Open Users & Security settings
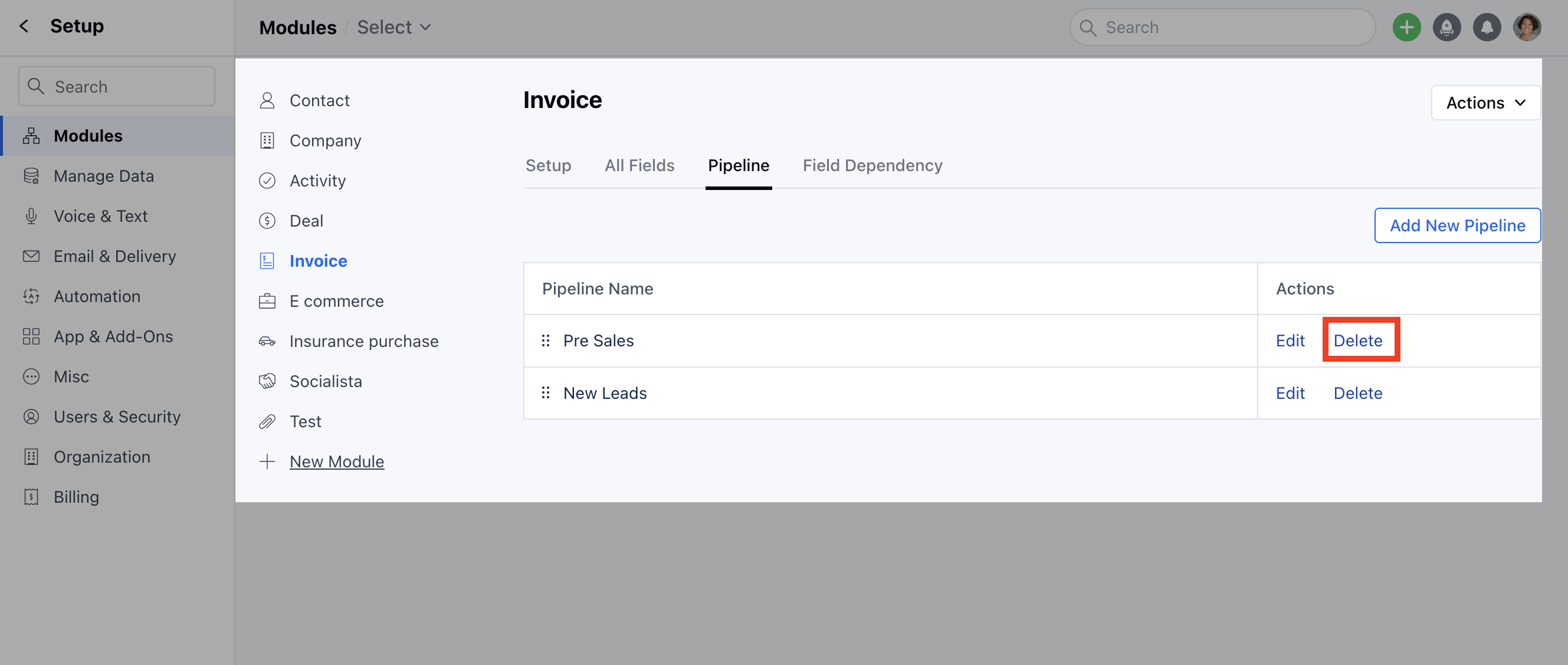The width and height of the screenshot is (1568, 665). [117, 417]
